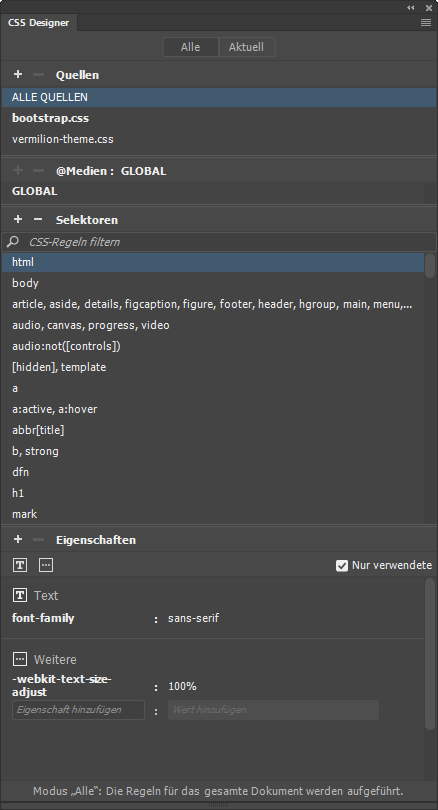
Task: Click the @Medien : GLOBAL heading
Action: pyautogui.click(x=111, y=171)
